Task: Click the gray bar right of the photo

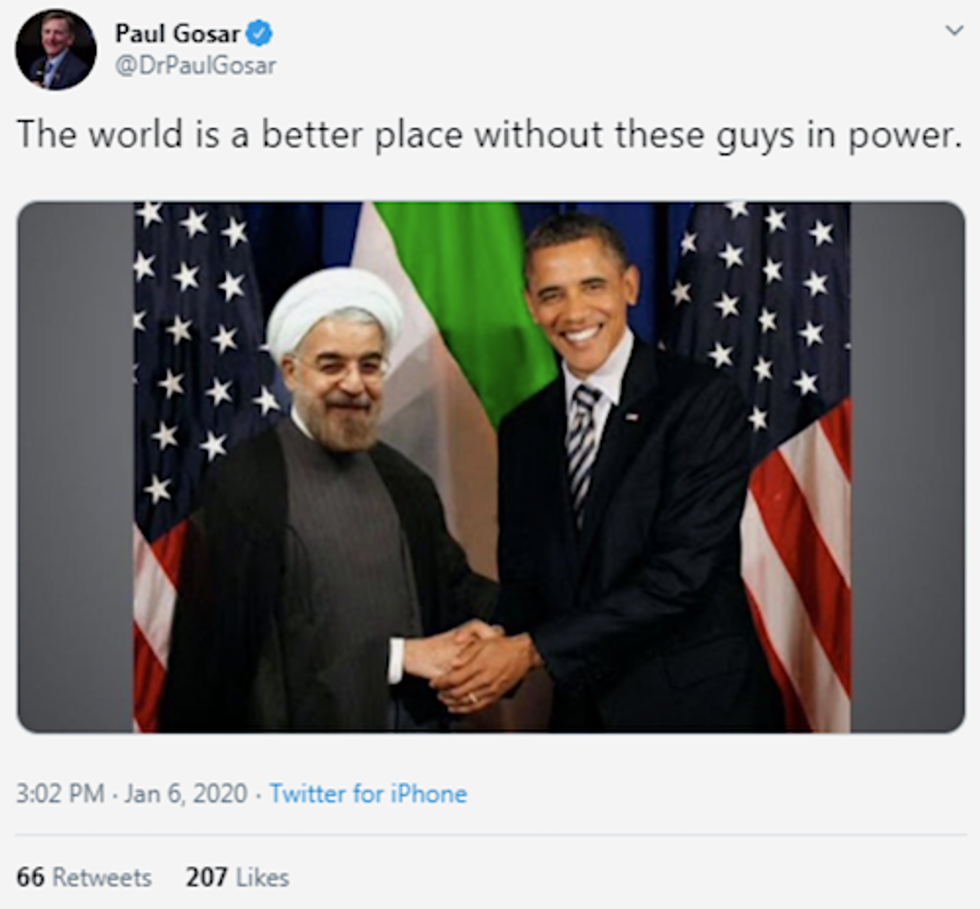Action: [907, 466]
